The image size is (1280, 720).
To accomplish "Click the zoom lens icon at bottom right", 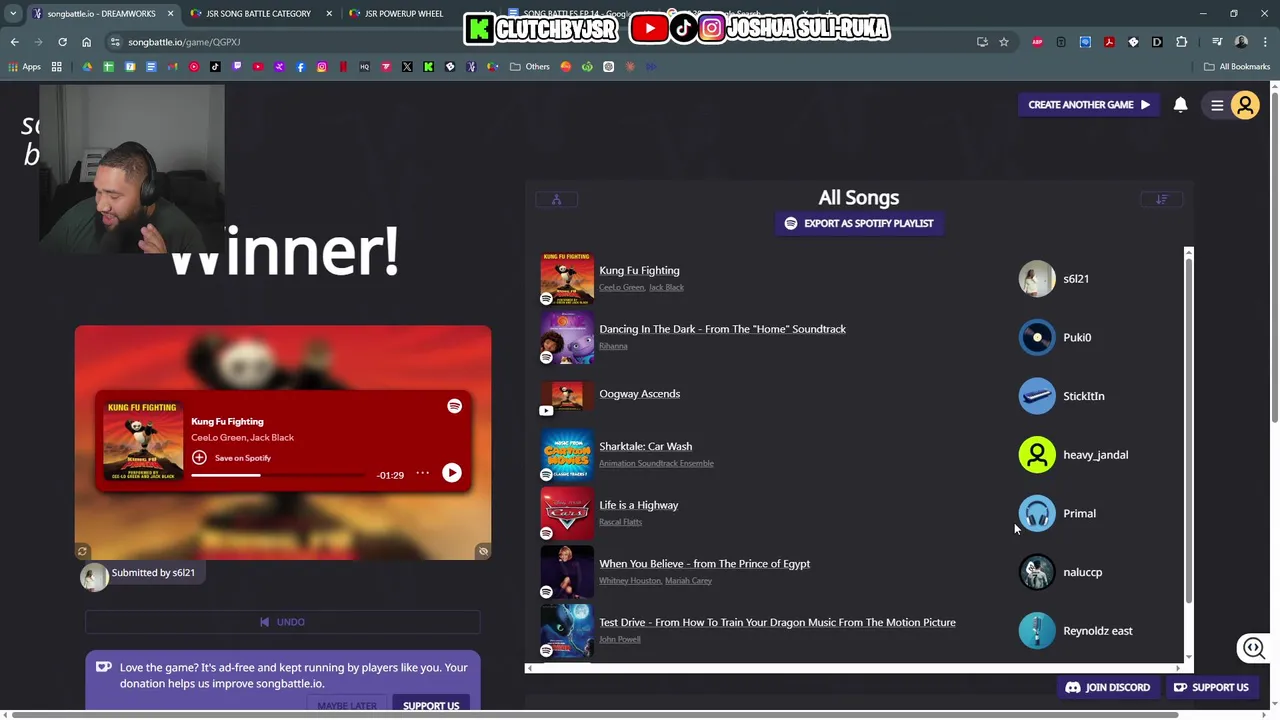I will (x=1254, y=648).
